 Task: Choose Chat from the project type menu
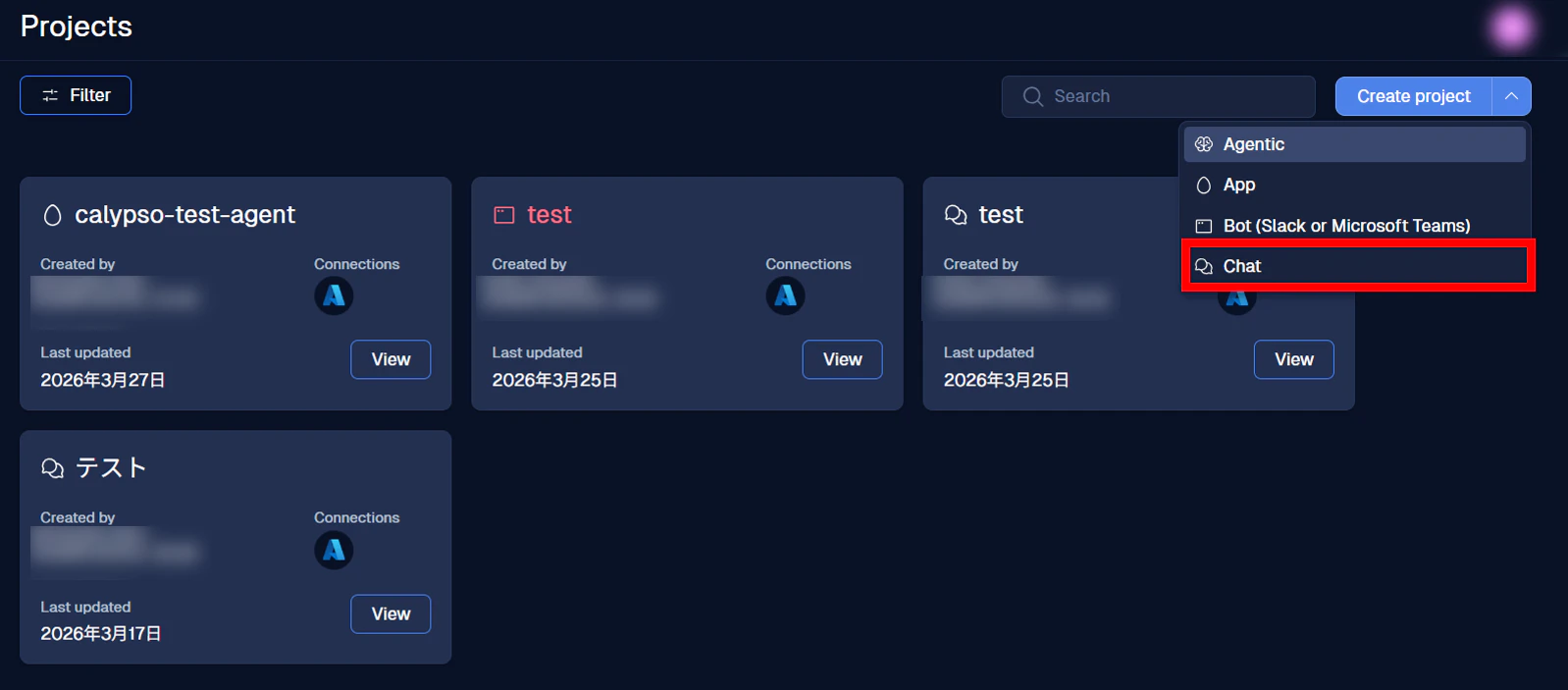[1354, 266]
